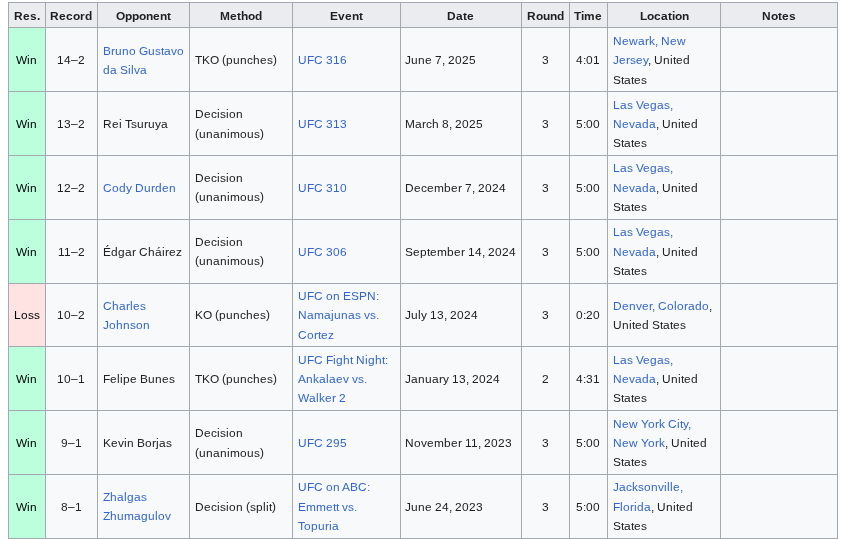Click the June 7, 2025 date cell

tap(460, 60)
